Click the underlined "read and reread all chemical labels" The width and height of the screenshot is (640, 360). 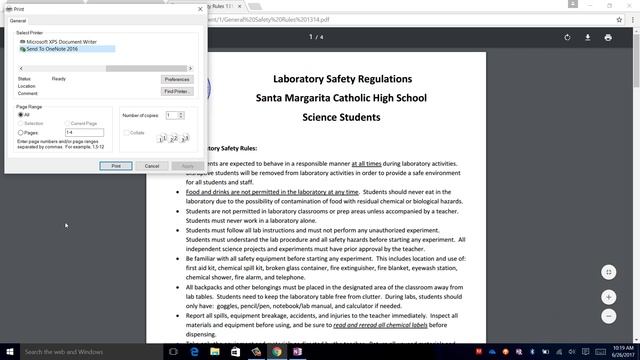380,325
